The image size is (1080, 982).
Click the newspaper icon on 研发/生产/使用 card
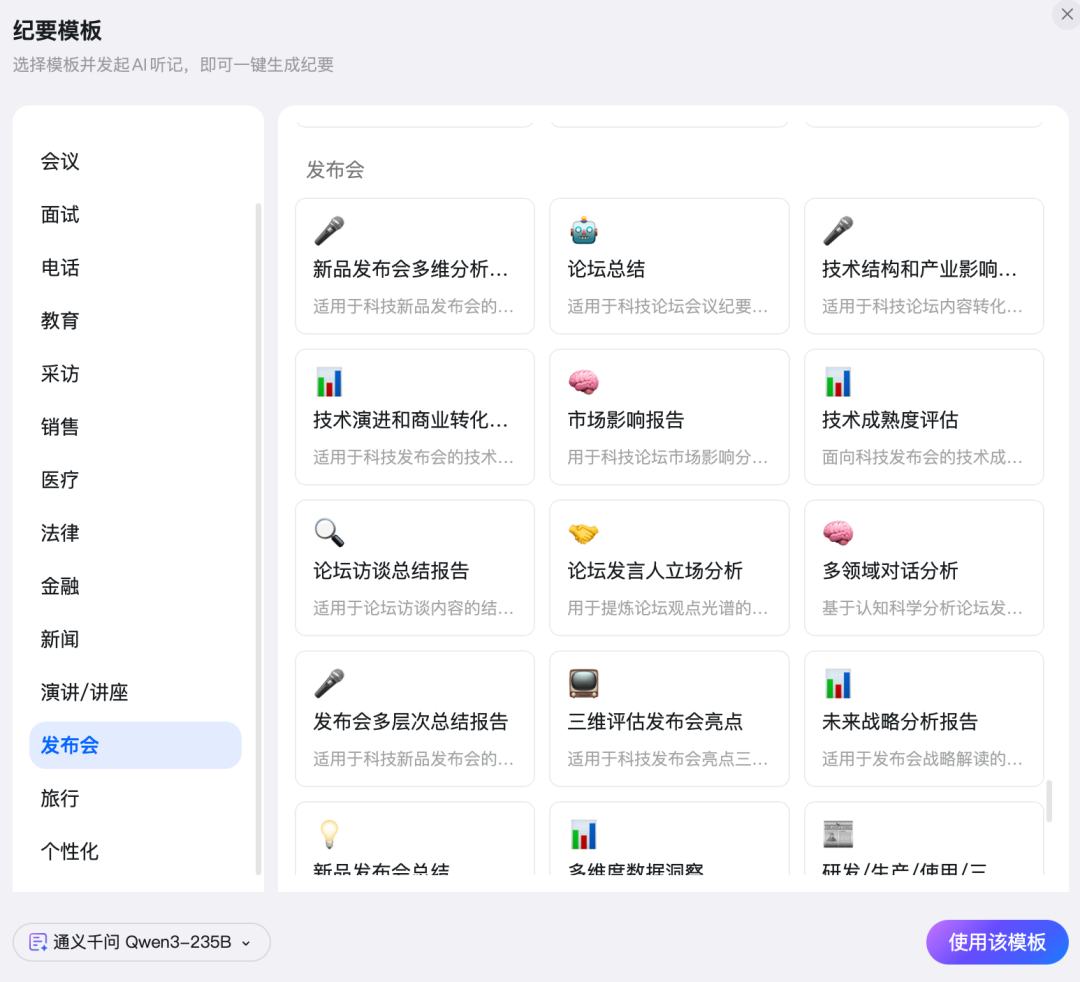point(837,834)
